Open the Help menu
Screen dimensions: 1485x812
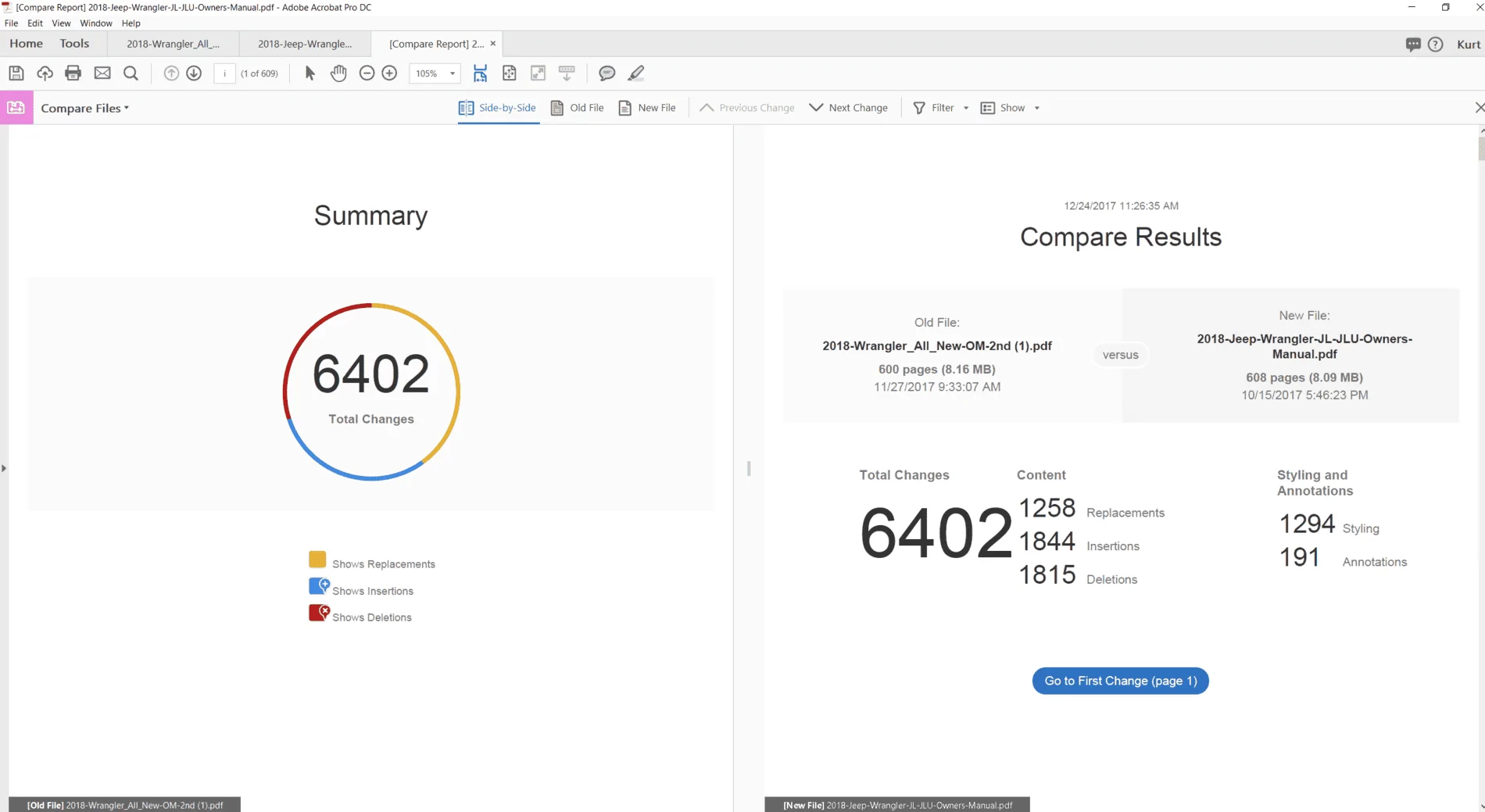[131, 23]
